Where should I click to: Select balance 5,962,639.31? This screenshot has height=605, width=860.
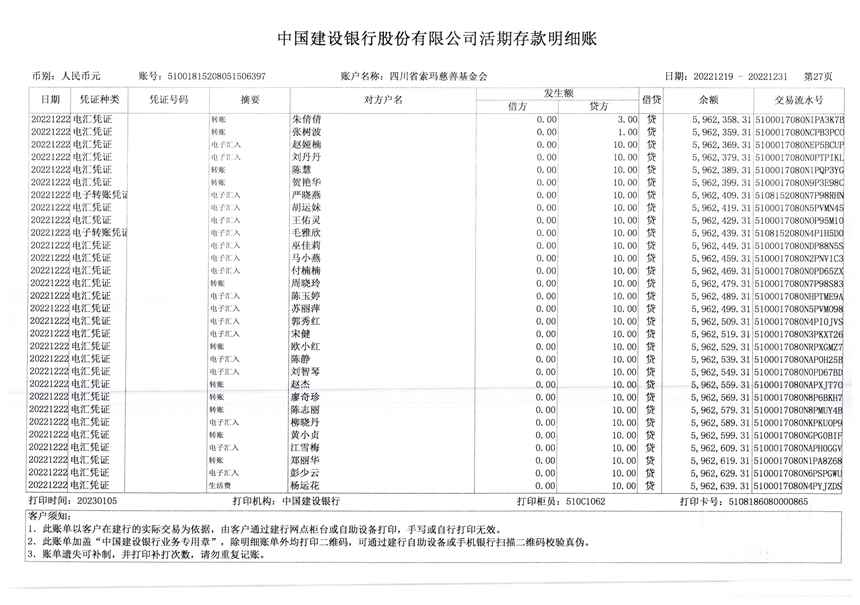pos(720,485)
